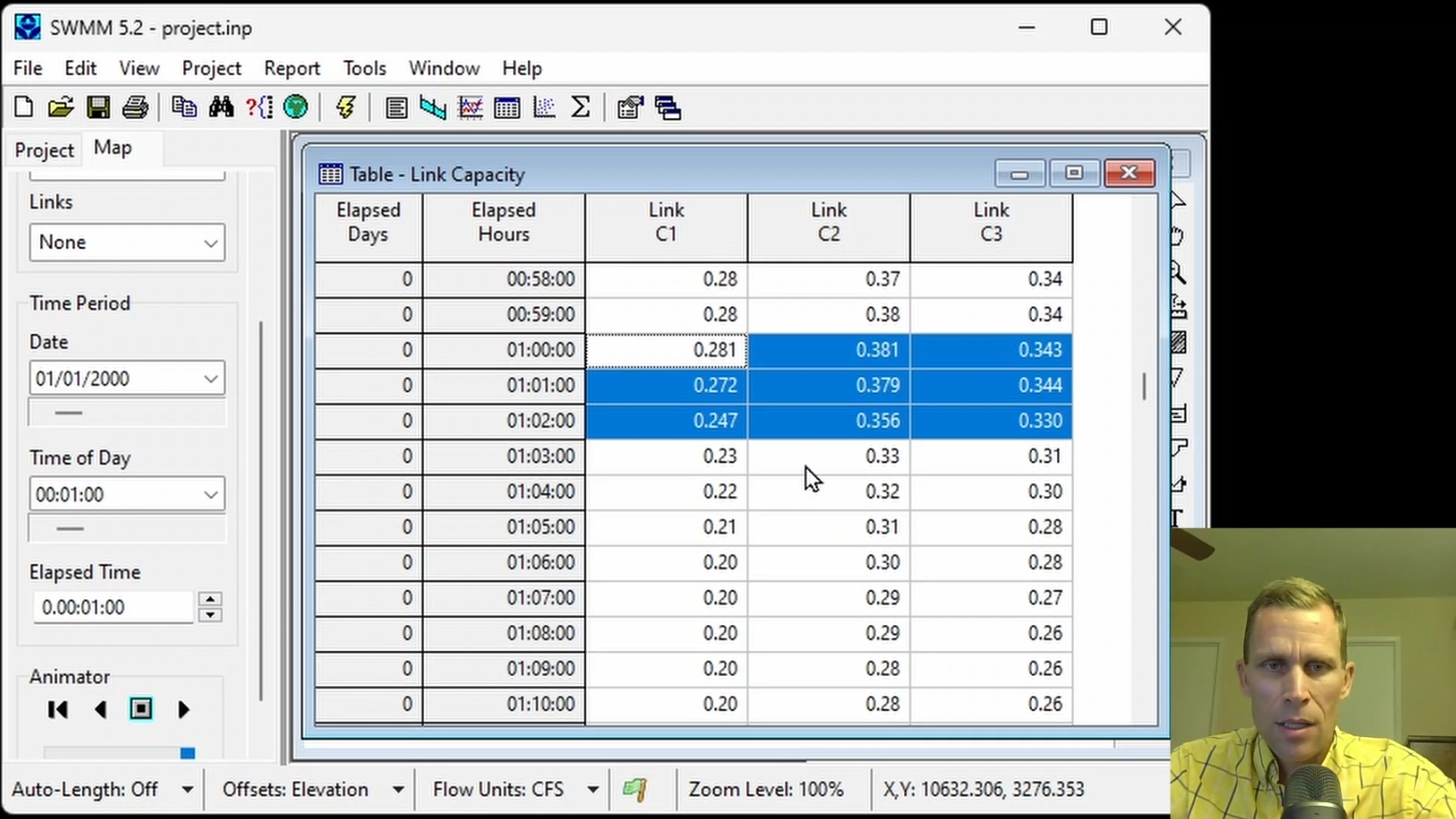Adjust the animator speed slider
Viewport: 1456px width, 819px height.
pos(187,754)
